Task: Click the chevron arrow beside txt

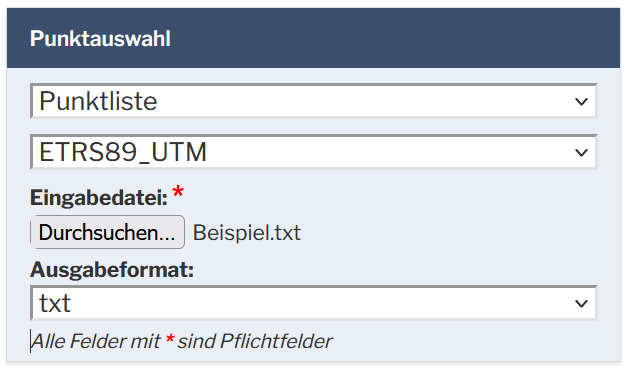Action: tap(581, 303)
